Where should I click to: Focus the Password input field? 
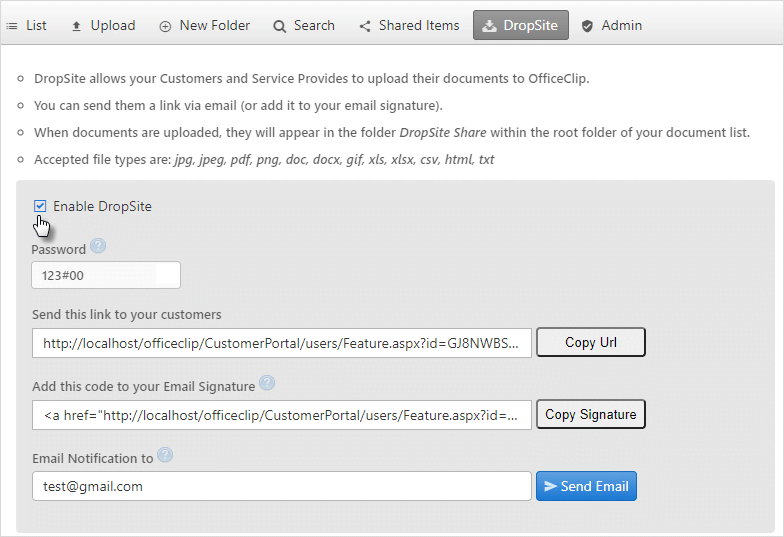[106, 275]
